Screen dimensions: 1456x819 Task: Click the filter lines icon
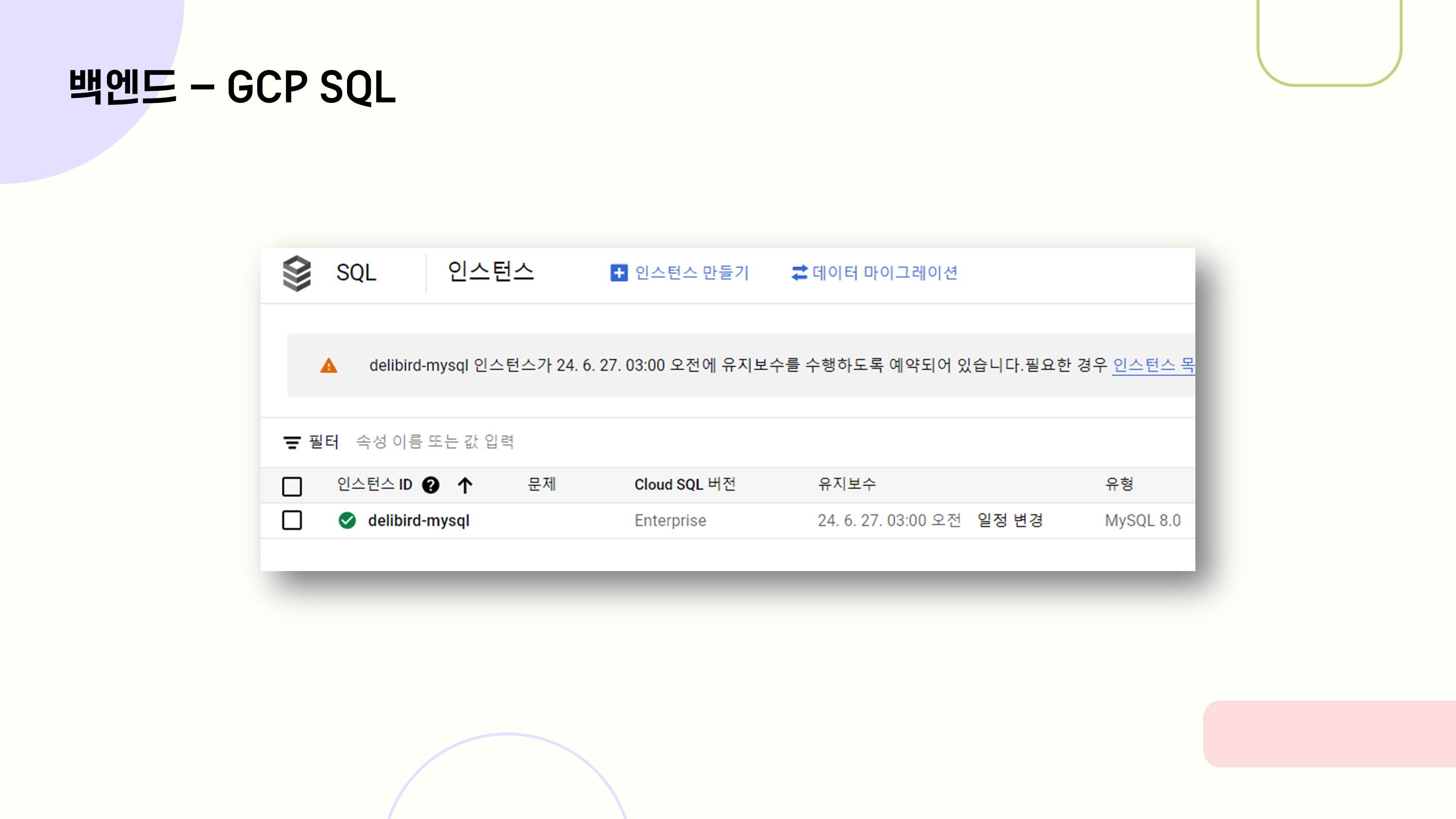click(x=292, y=442)
